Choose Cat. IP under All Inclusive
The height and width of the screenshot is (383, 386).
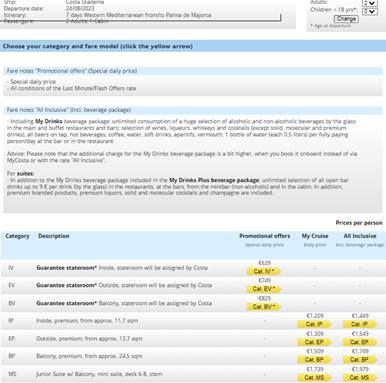click(359, 324)
